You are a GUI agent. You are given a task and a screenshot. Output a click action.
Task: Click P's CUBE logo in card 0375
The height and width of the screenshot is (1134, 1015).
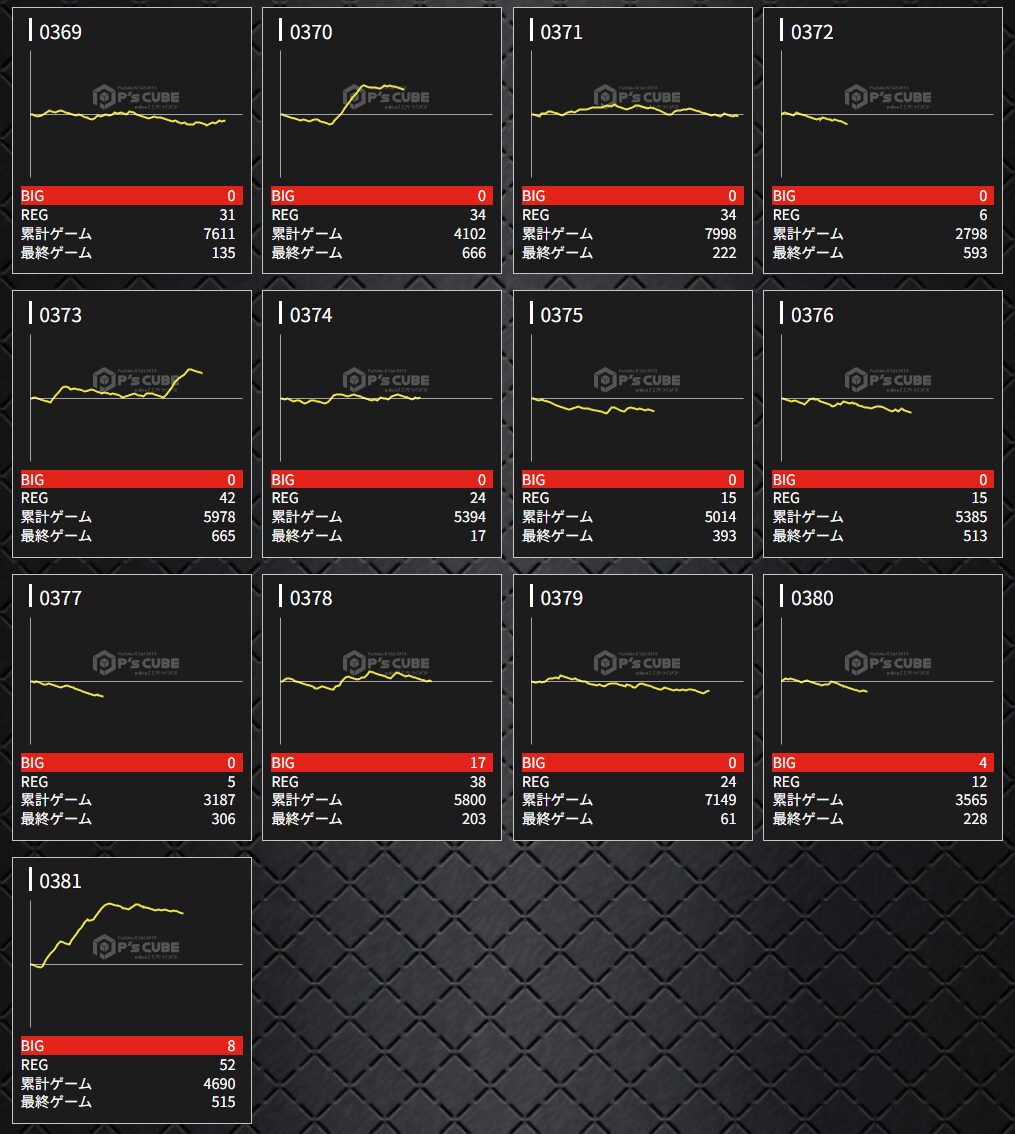[637, 380]
